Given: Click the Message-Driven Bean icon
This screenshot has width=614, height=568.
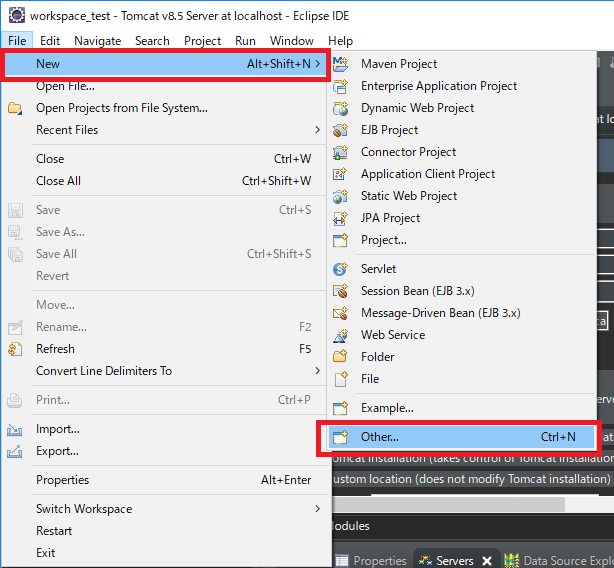Looking at the screenshot, I should pyautogui.click(x=340, y=313).
